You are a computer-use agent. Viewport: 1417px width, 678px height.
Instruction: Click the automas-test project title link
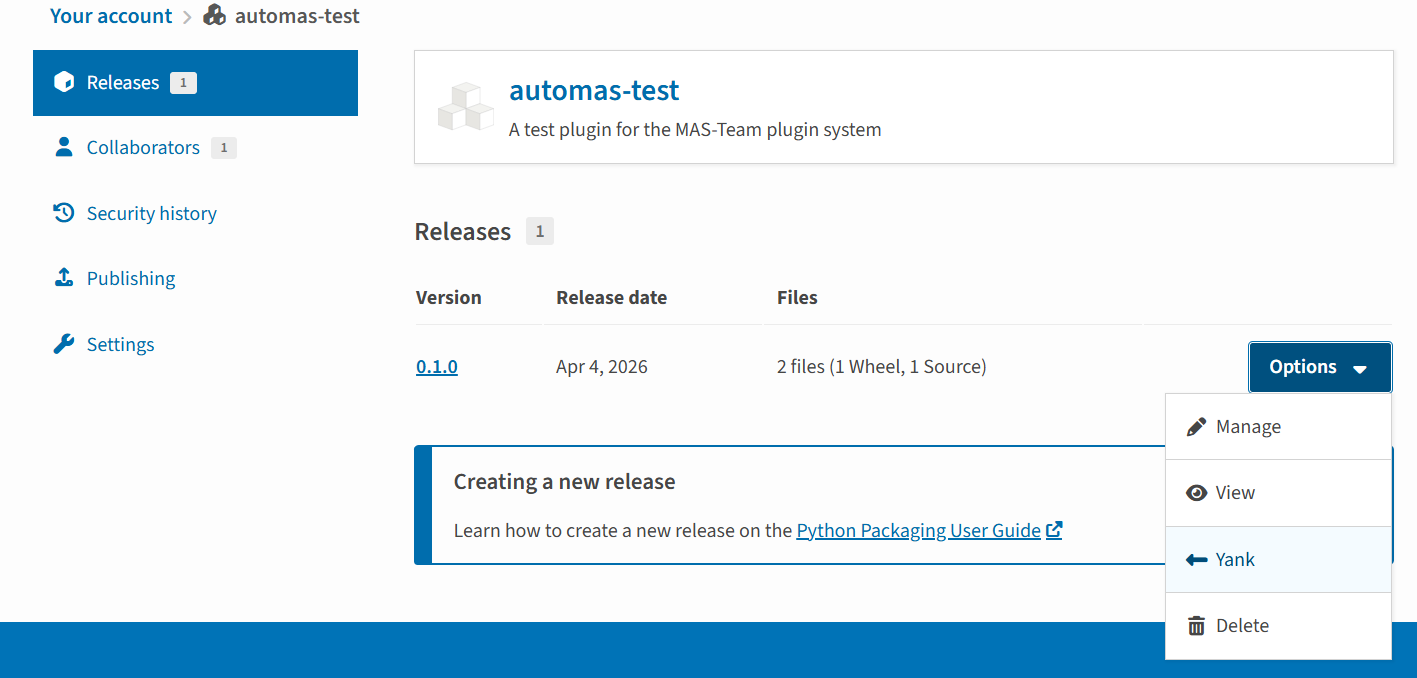(x=594, y=90)
